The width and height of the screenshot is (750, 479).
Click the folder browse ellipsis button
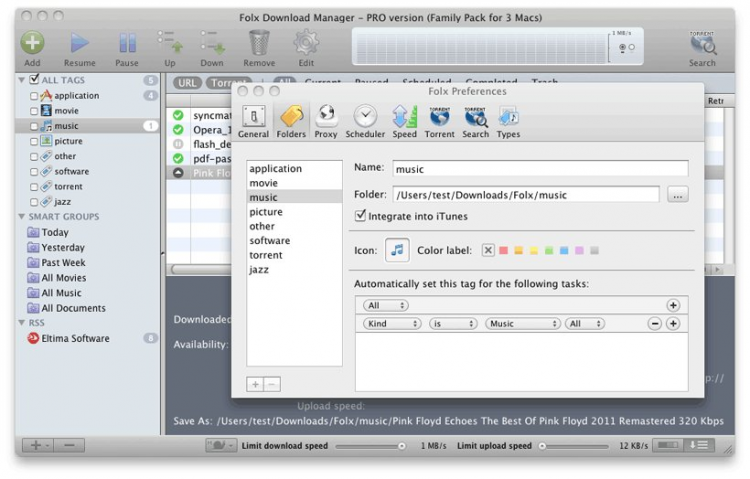click(x=678, y=195)
